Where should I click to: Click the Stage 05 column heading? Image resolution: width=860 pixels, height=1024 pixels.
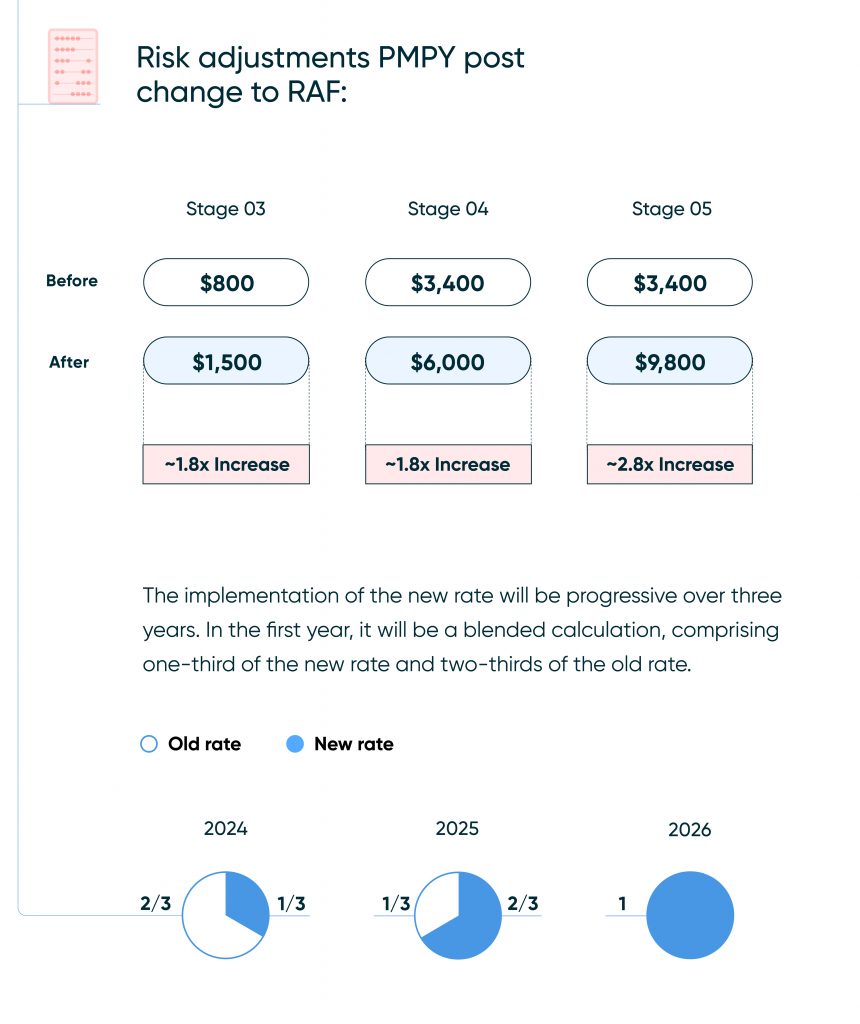672,209
